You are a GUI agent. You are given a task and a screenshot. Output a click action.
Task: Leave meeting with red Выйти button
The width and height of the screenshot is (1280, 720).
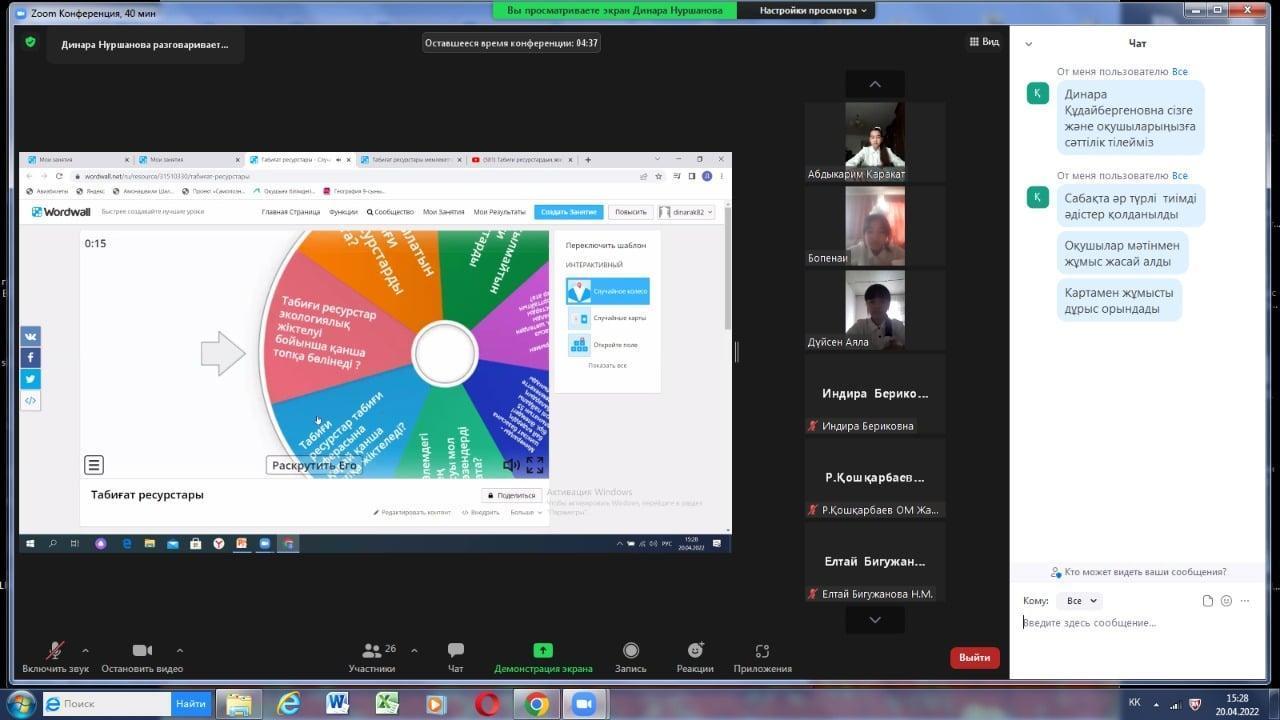pos(974,657)
